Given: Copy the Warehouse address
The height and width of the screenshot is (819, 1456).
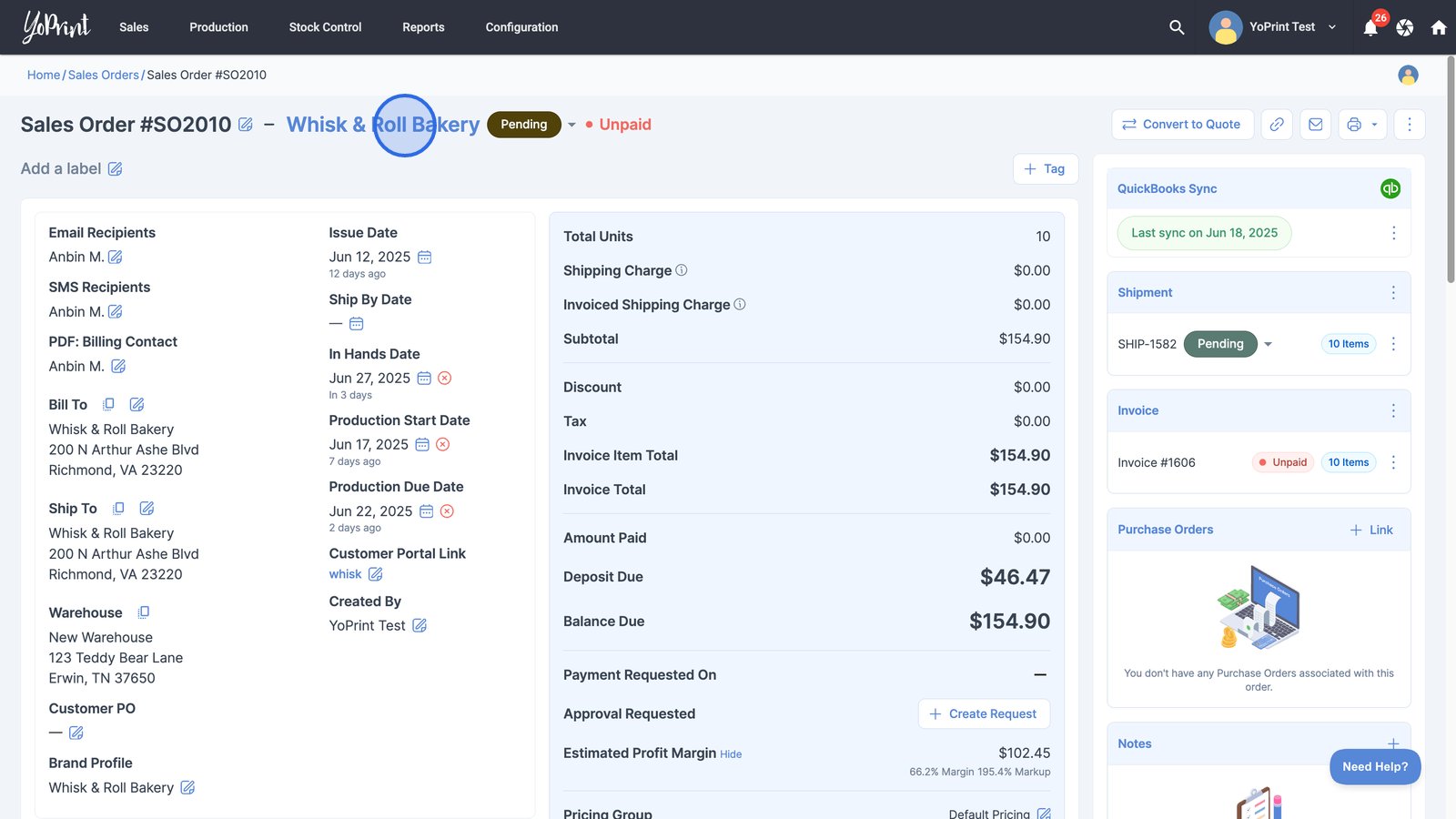Looking at the screenshot, I should pyautogui.click(x=144, y=613).
